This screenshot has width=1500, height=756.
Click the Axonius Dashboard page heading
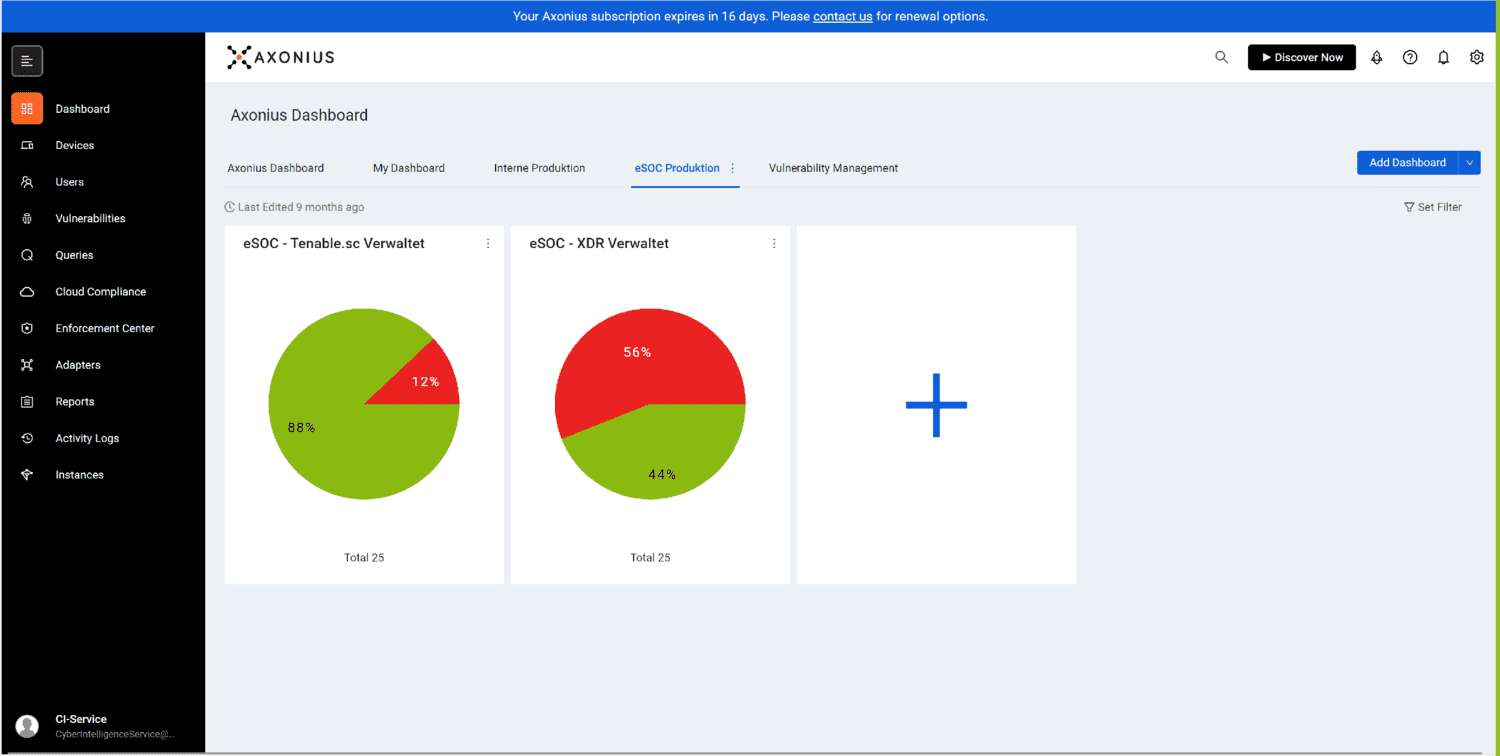(x=299, y=115)
